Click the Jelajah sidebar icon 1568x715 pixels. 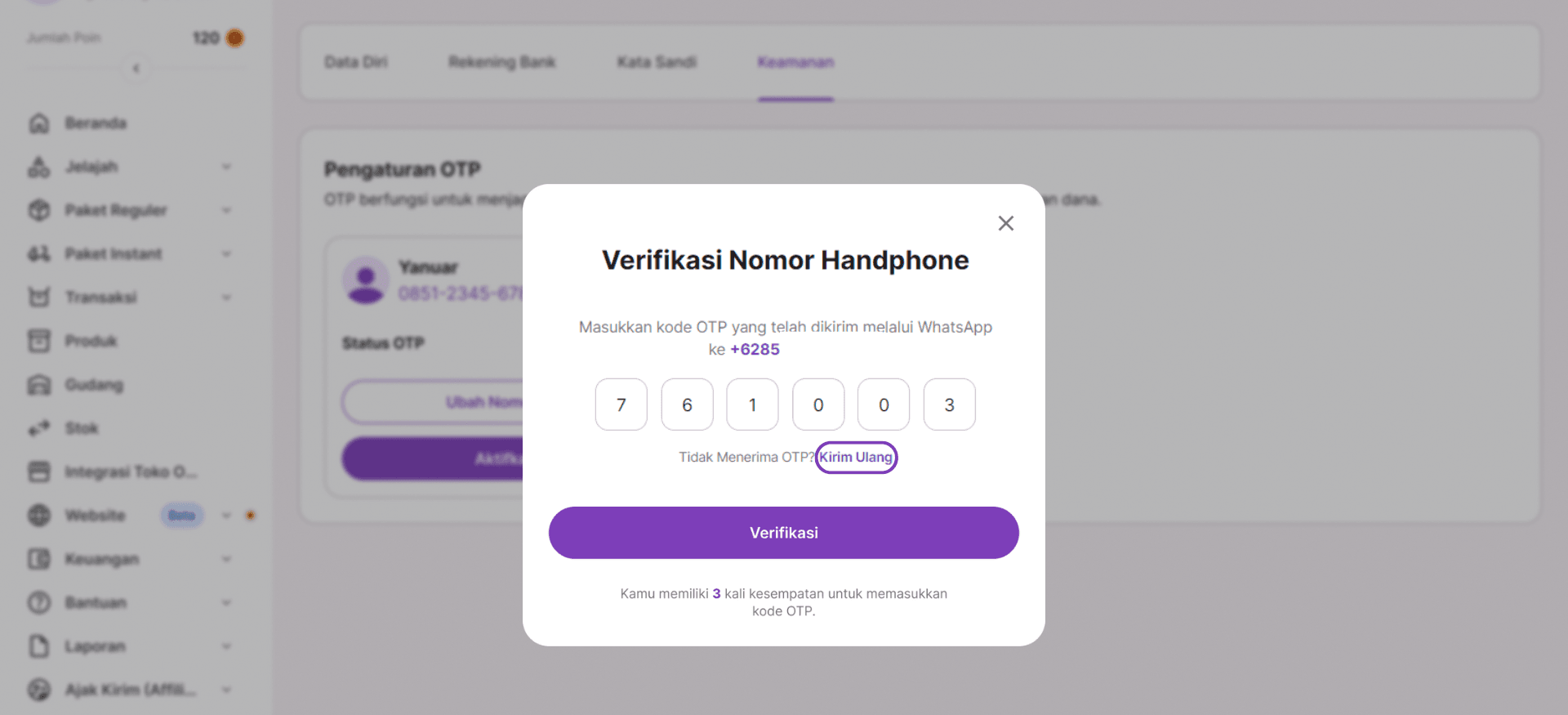39,167
